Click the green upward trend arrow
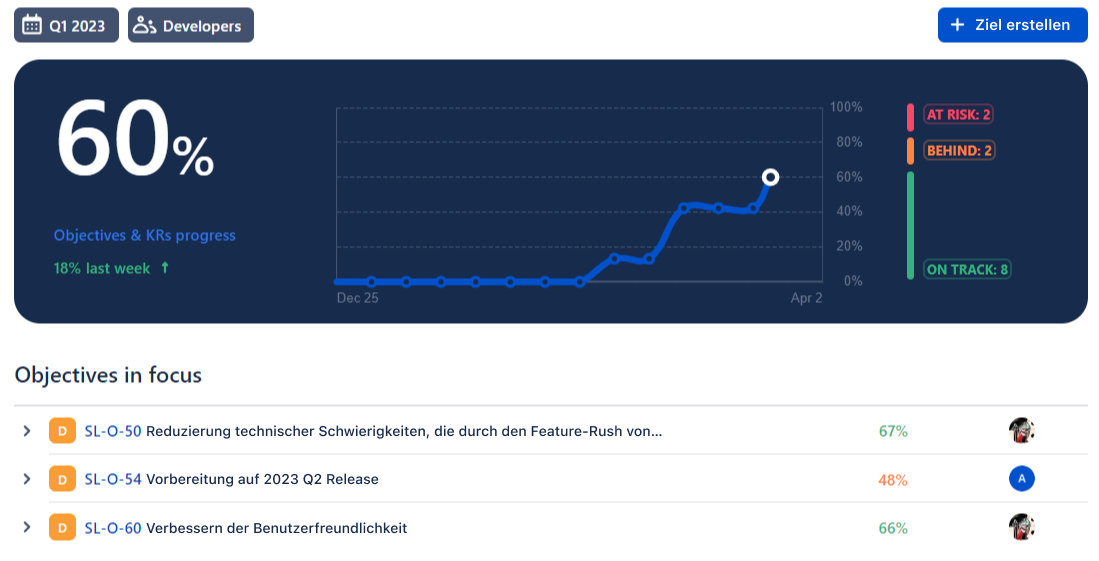Viewport: 1099px width, 561px height. click(165, 268)
